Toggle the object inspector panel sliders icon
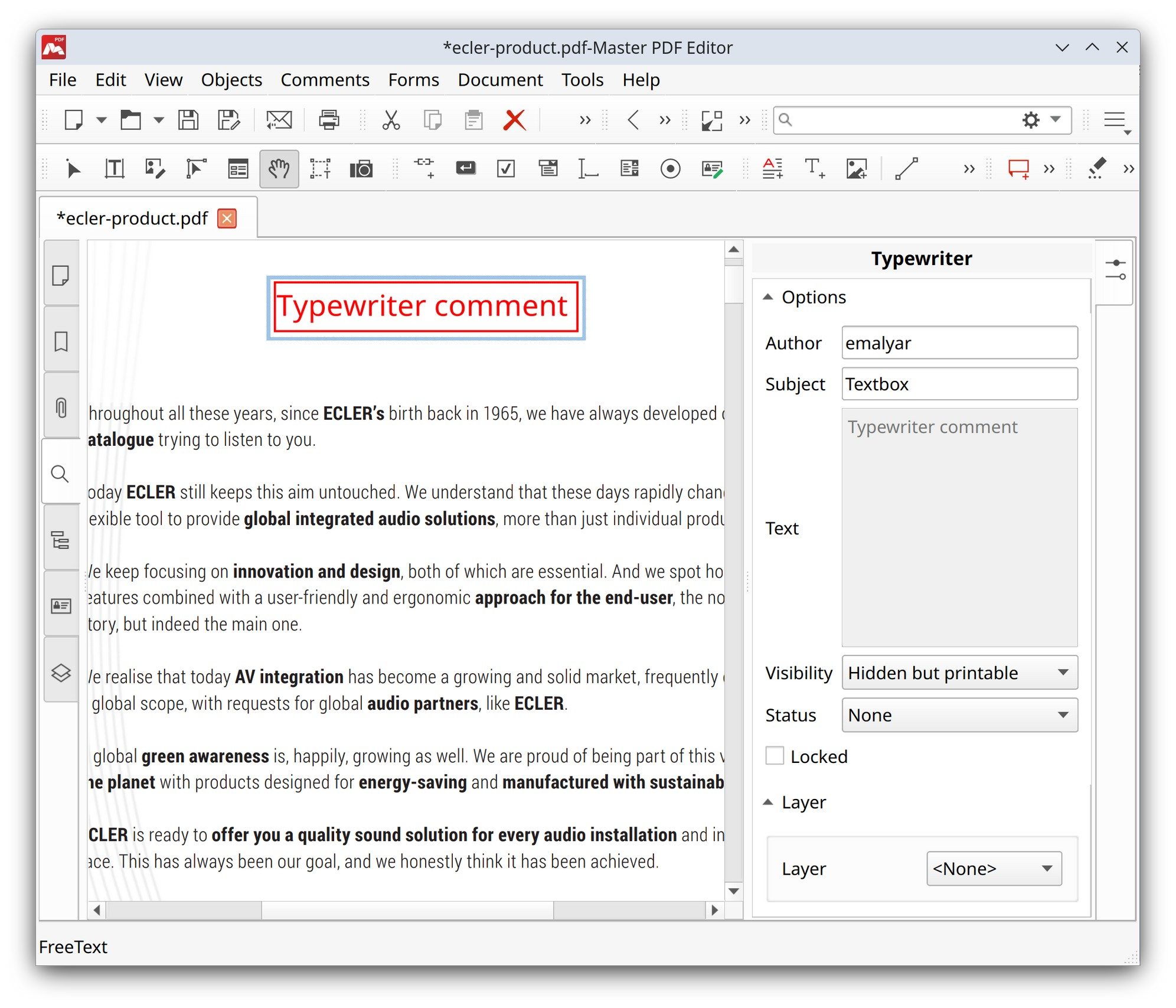This screenshot has height=1008, width=1176. [1115, 270]
